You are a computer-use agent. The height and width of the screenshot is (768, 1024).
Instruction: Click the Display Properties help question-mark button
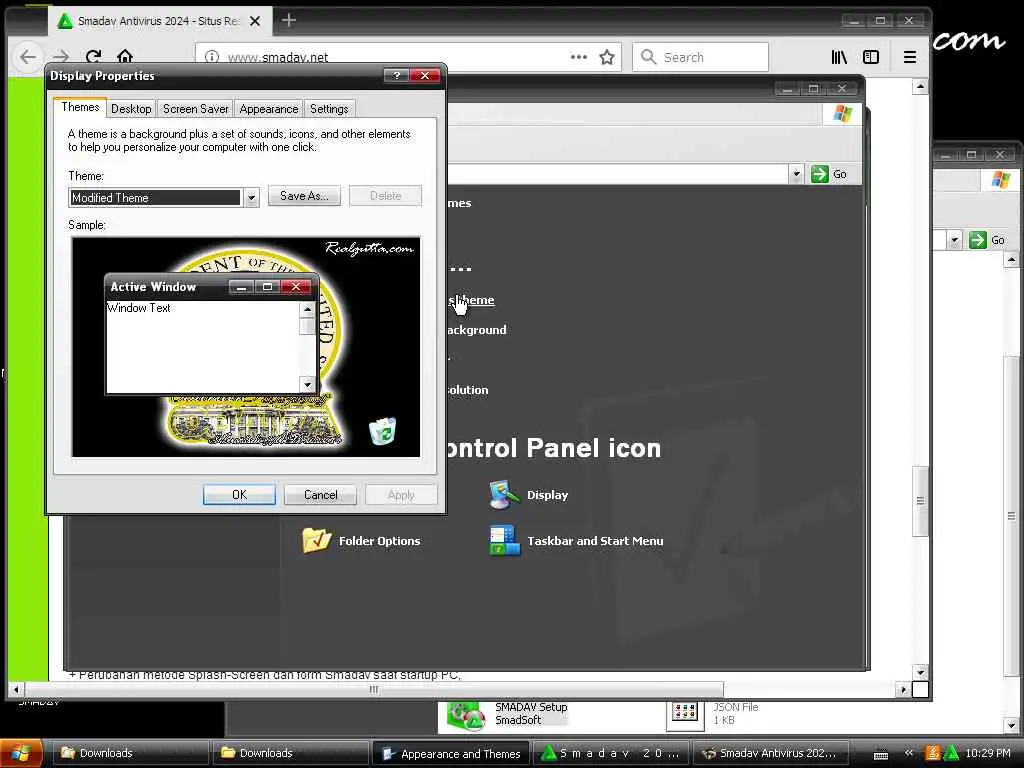(396, 76)
